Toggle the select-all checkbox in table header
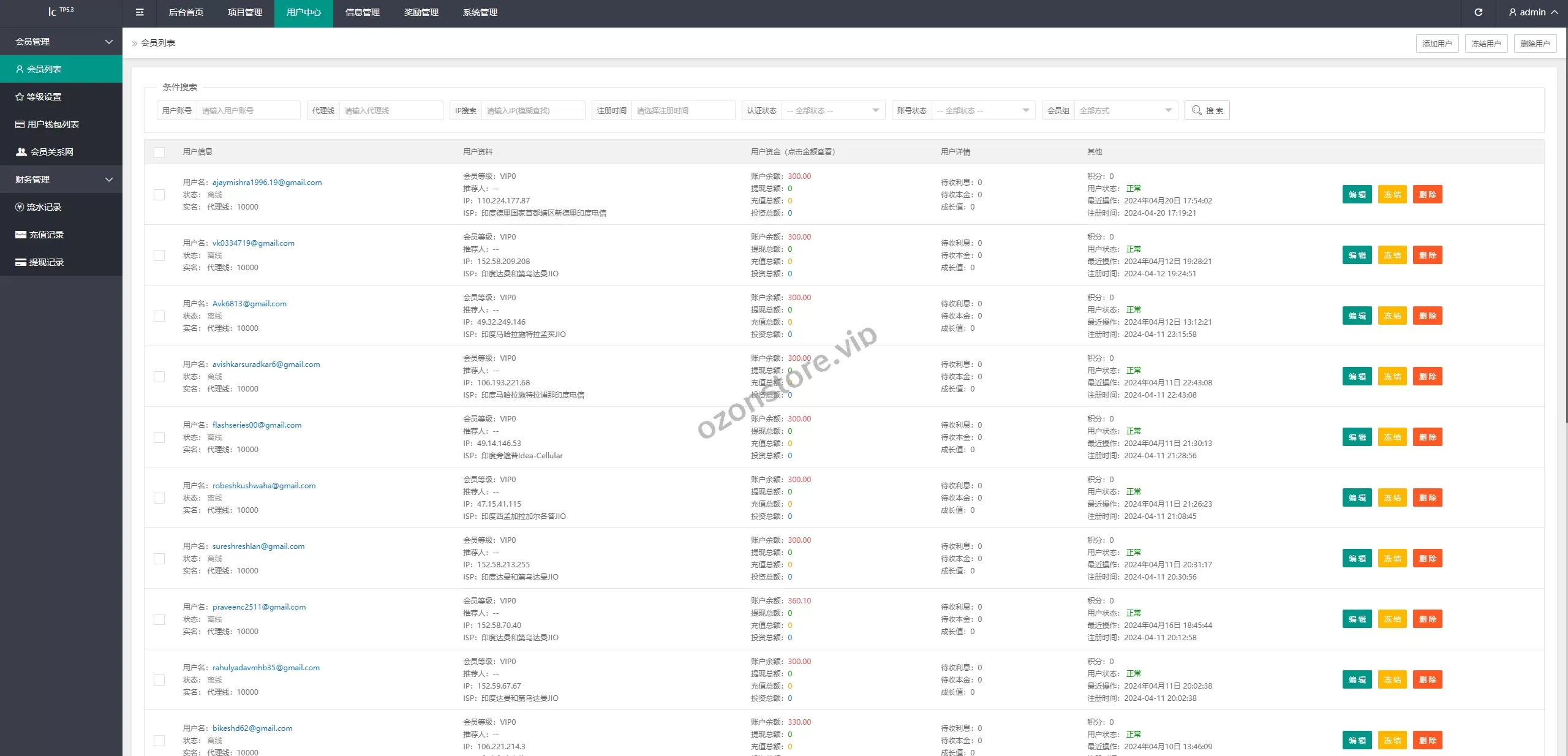Screen dimensions: 1568x756 coord(159,152)
